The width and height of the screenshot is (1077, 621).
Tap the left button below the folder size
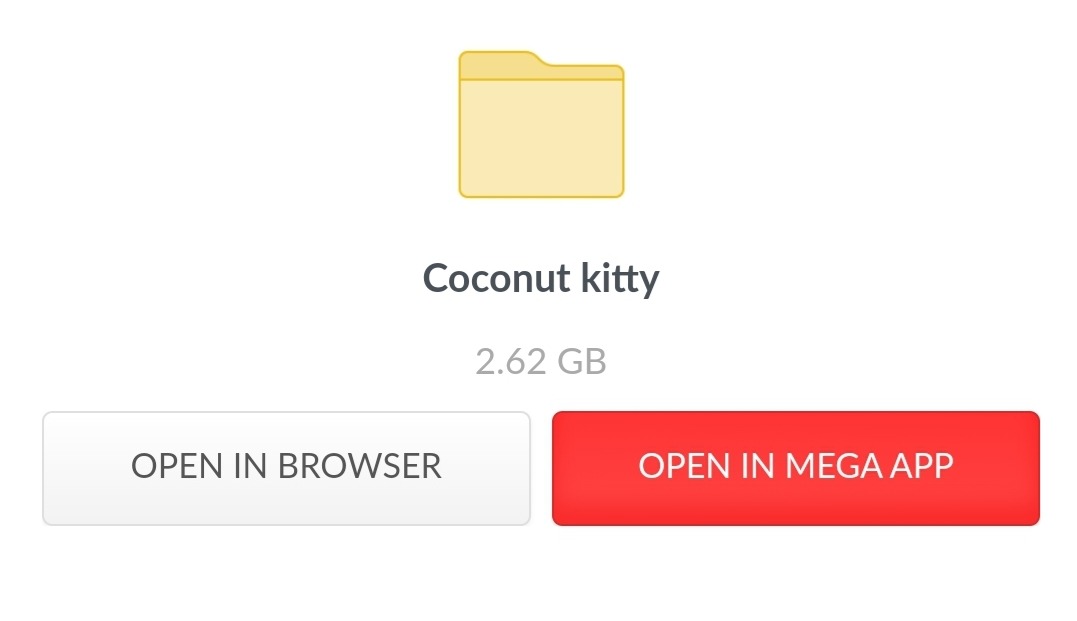(286, 467)
